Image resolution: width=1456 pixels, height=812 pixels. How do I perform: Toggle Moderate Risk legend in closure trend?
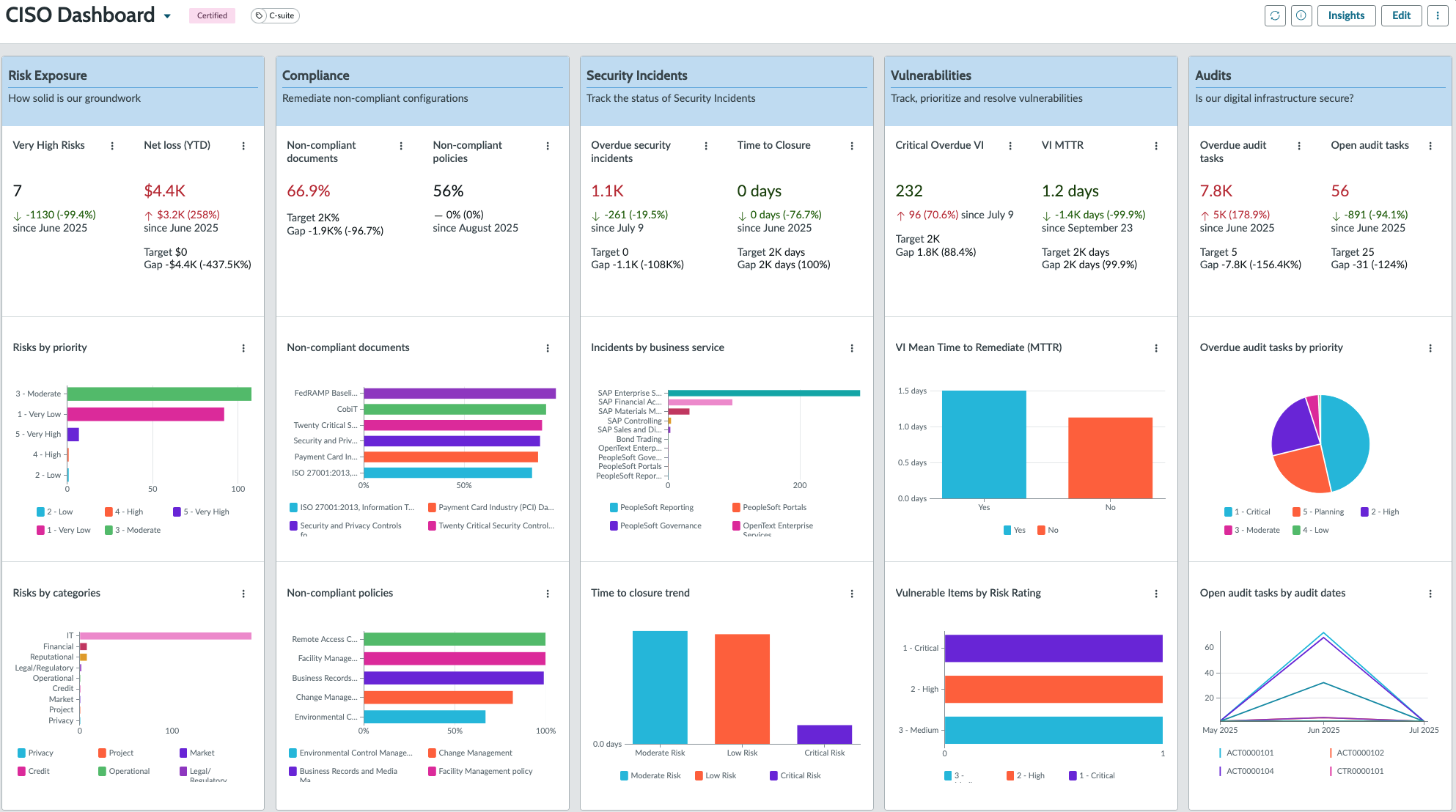pyautogui.click(x=650, y=775)
